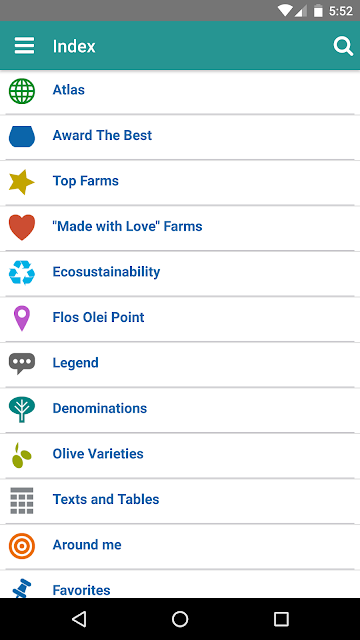Tap the grey table grid icon
The image size is (360, 640).
click(x=22, y=500)
